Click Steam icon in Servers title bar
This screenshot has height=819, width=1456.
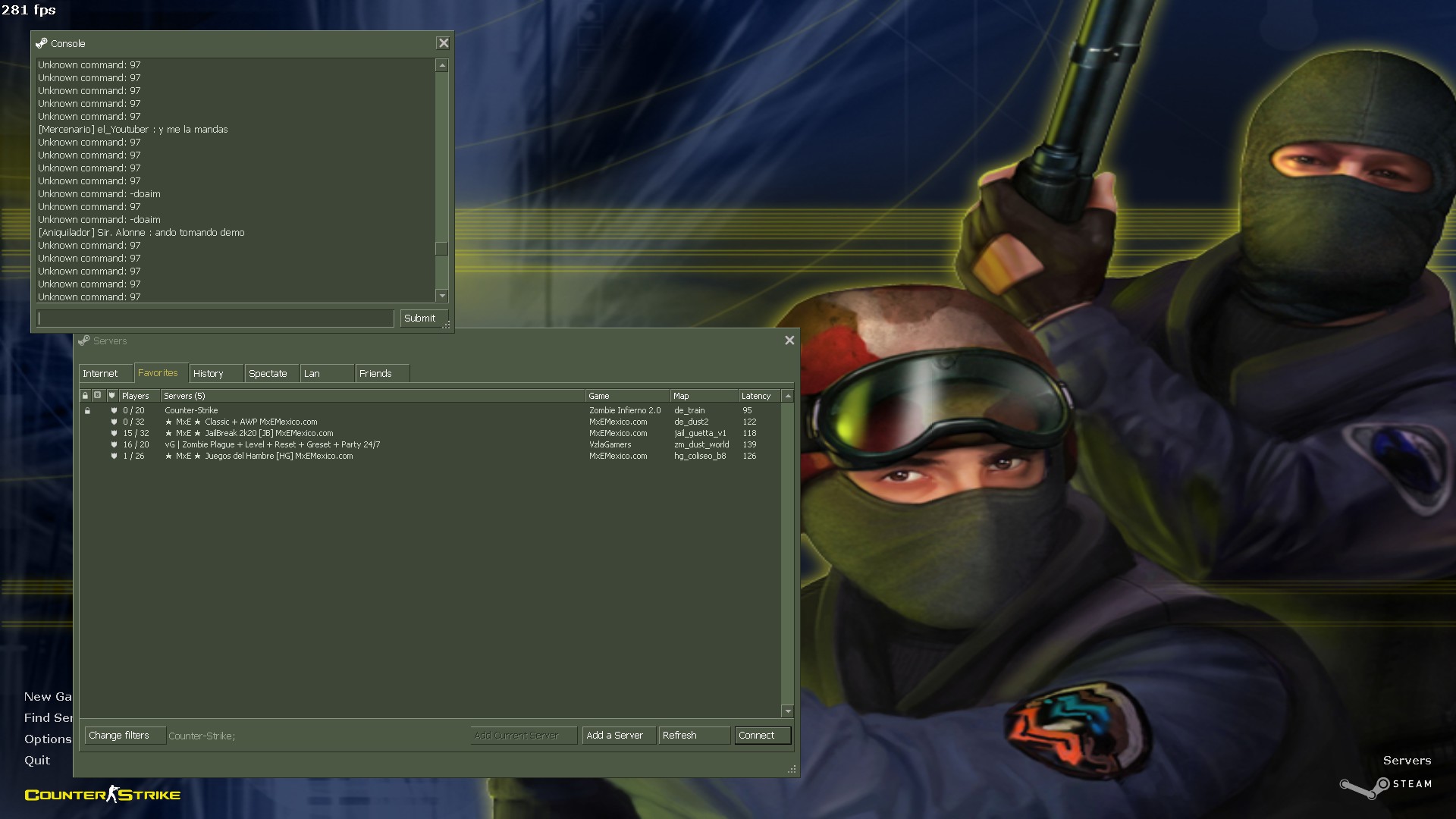click(83, 340)
